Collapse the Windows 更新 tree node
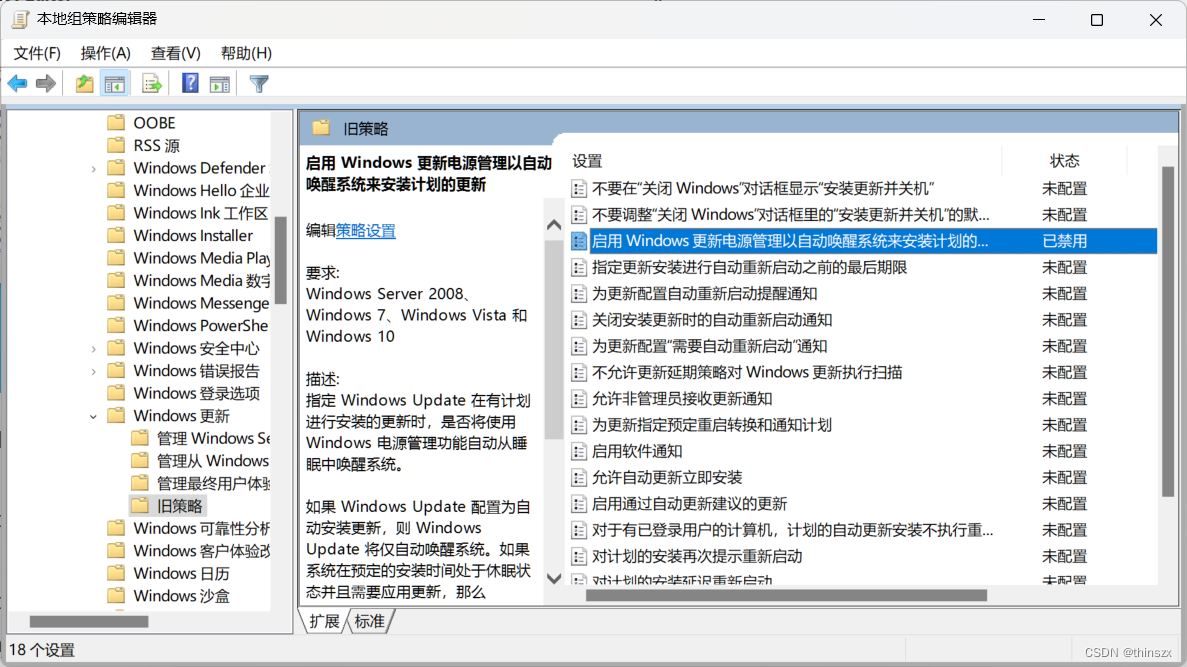The height and width of the screenshot is (667, 1187). pyautogui.click(x=94, y=416)
